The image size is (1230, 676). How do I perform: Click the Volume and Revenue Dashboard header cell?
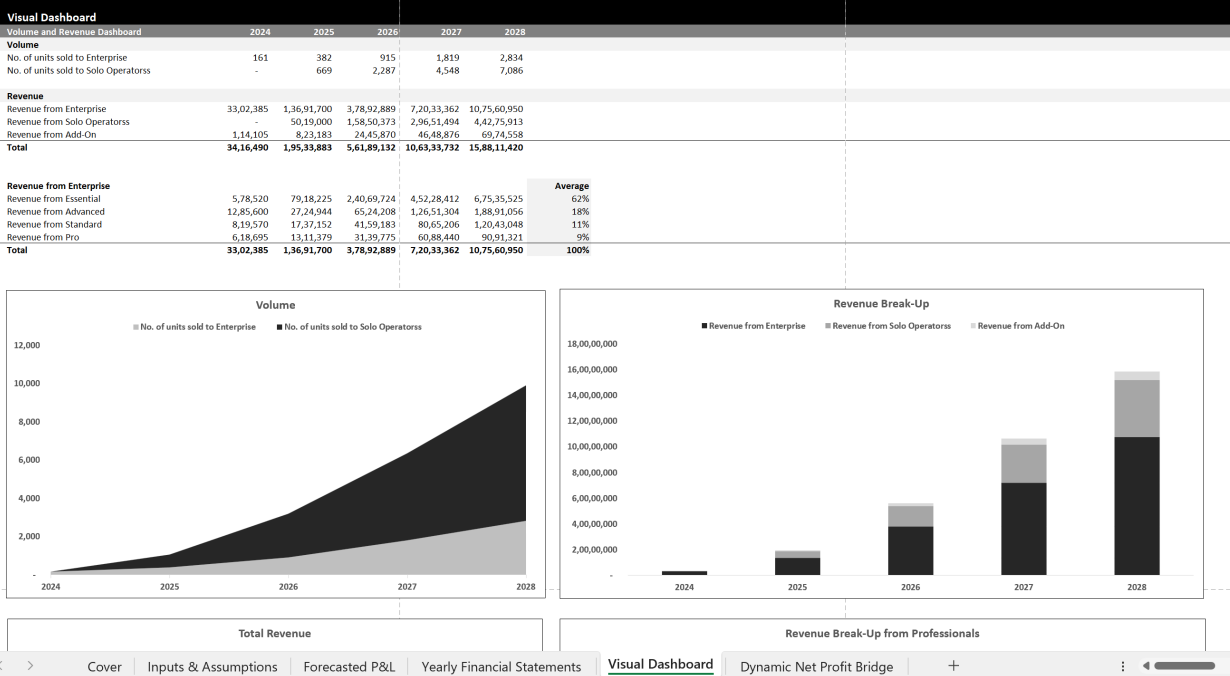coord(74,31)
